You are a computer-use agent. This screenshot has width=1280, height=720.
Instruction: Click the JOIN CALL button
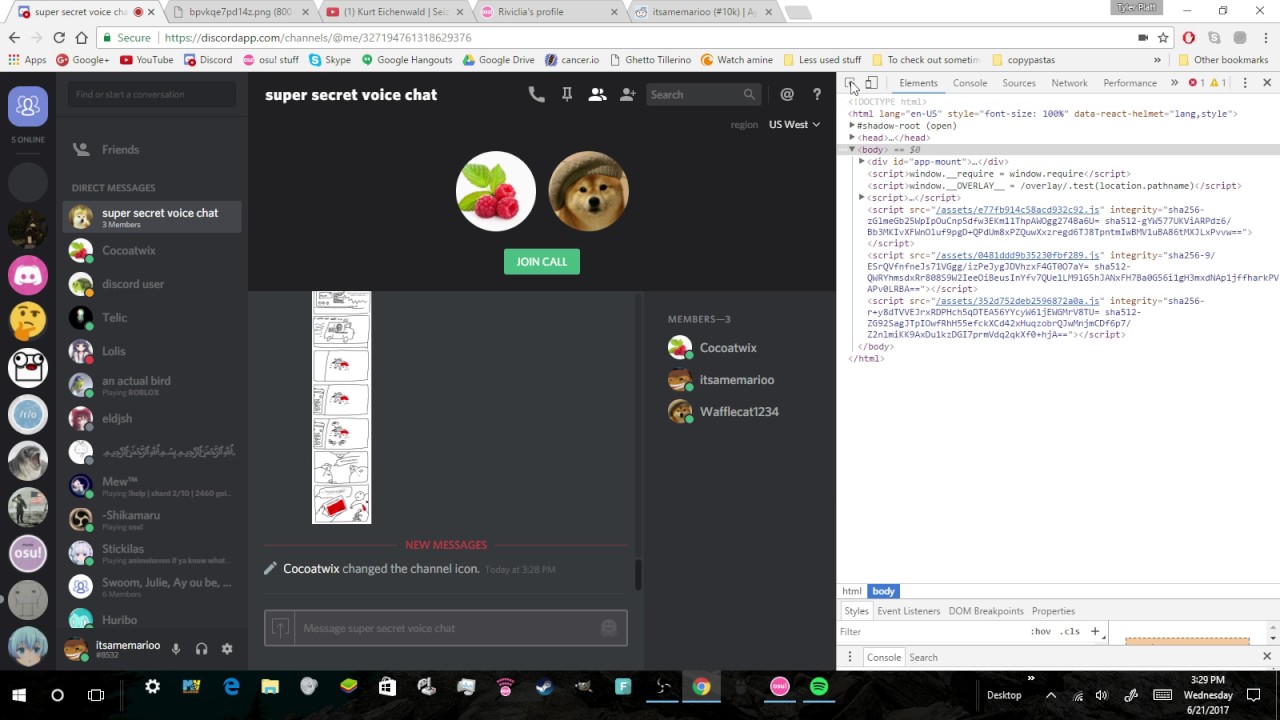542,262
